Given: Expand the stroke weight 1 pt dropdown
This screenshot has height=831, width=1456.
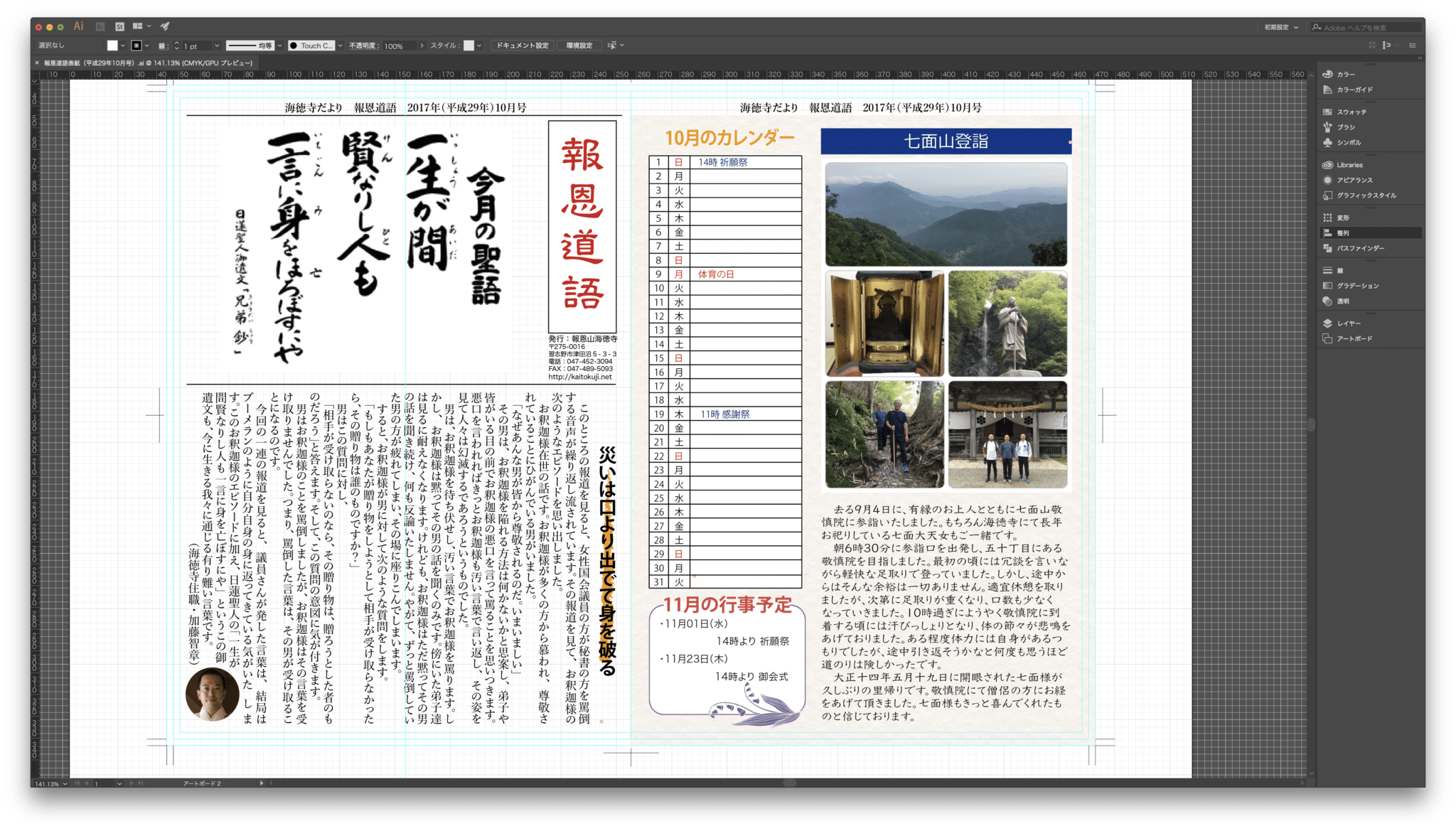Looking at the screenshot, I should [217, 45].
